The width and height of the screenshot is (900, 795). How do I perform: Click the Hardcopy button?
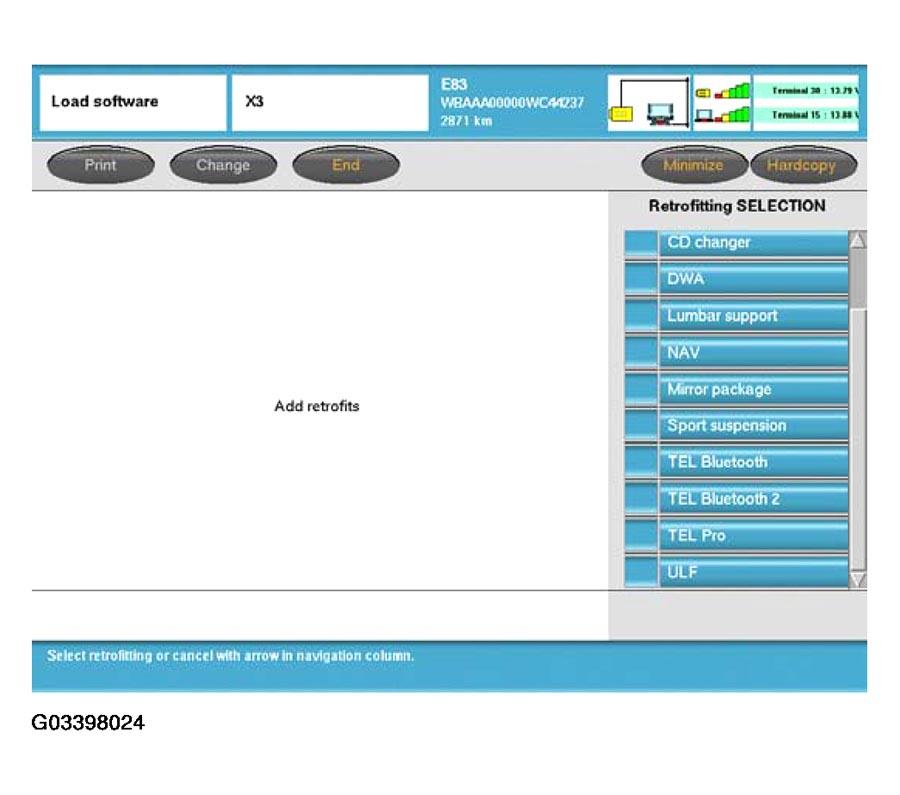click(x=803, y=166)
